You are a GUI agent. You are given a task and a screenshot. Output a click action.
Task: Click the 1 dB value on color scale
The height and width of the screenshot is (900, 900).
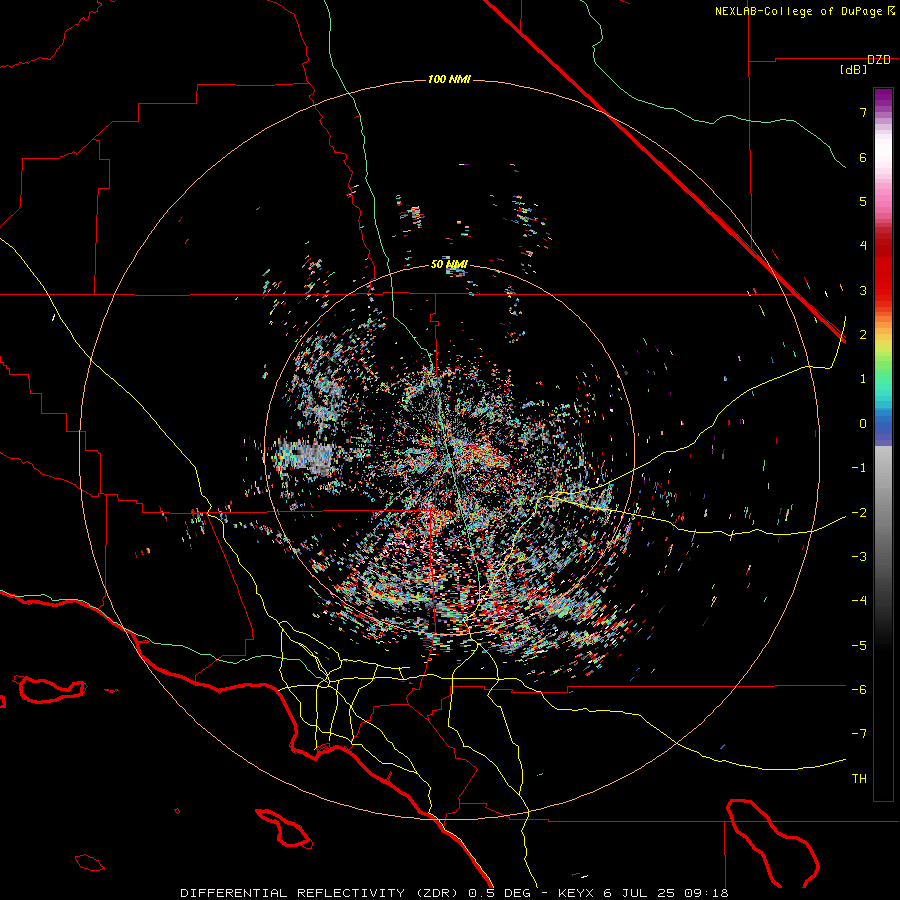pyautogui.click(x=863, y=379)
